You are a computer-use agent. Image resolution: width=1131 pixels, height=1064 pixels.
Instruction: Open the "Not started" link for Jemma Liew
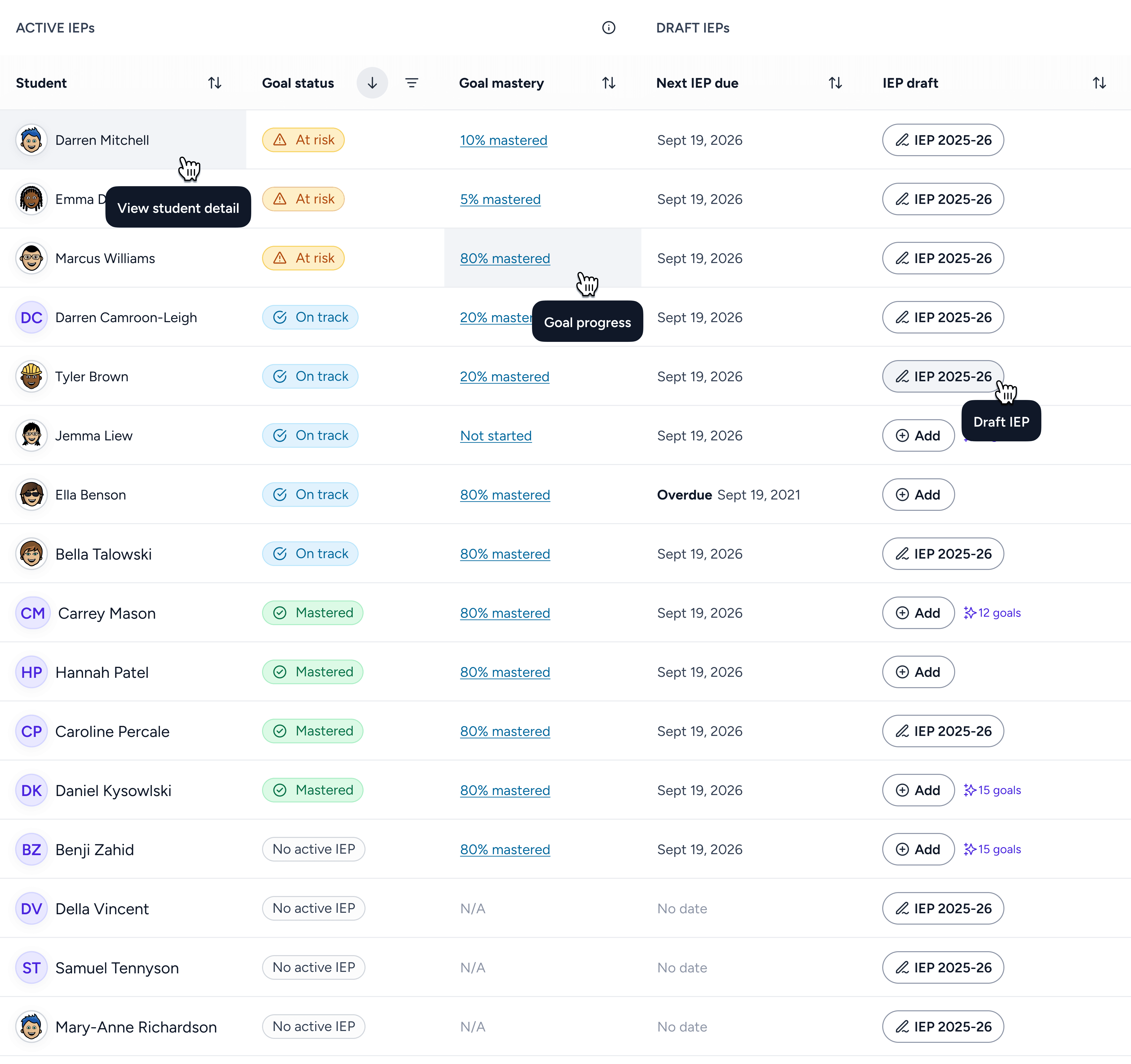[x=495, y=436]
